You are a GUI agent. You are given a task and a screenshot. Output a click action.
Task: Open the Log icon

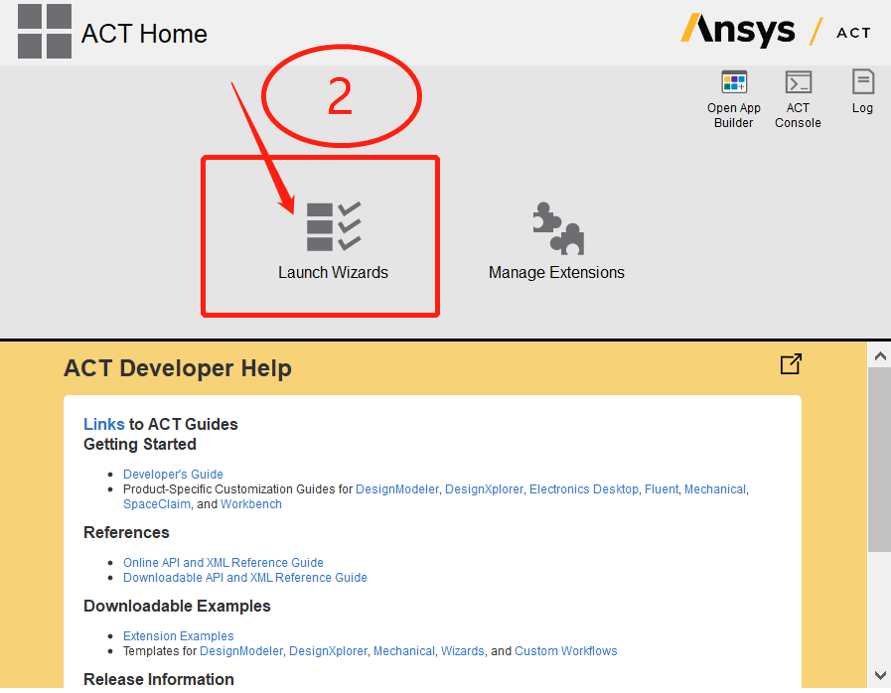coord(863,81)
